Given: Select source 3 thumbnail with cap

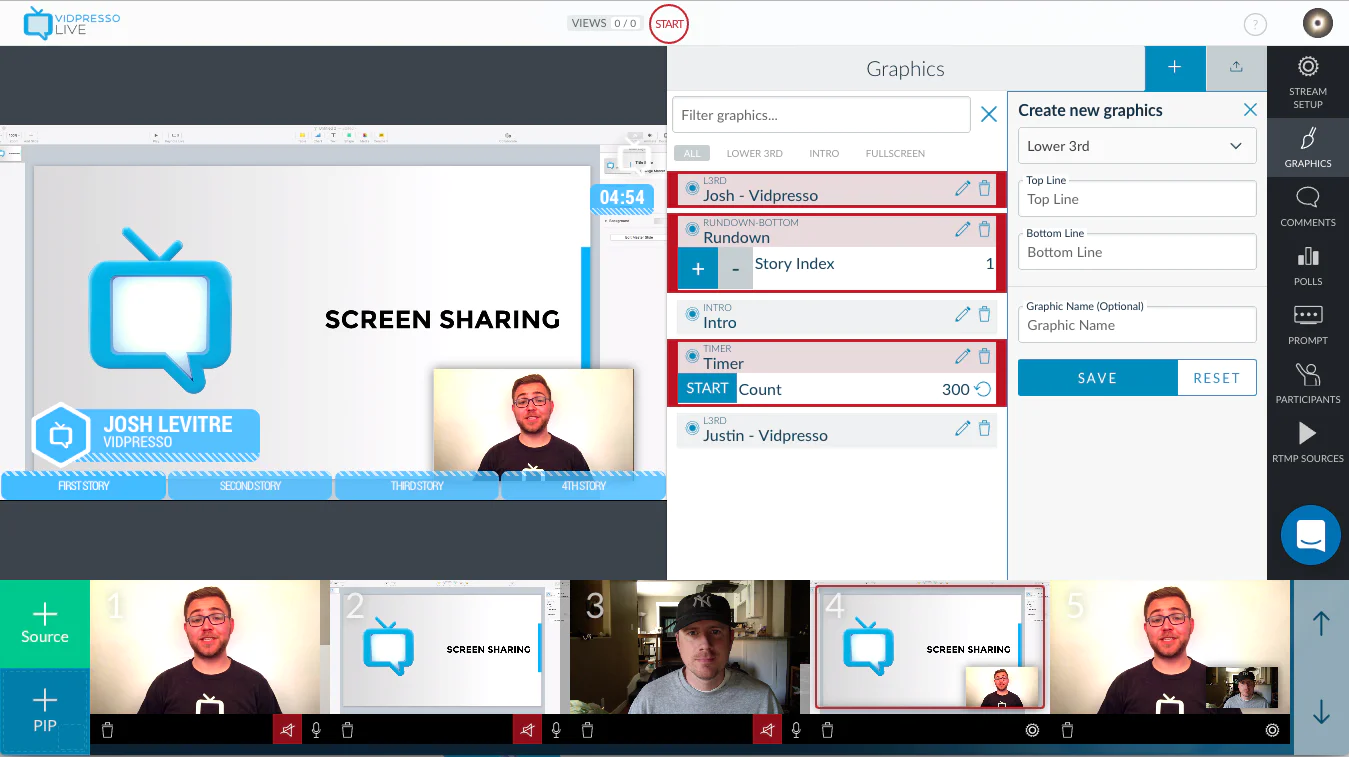Looking at the screenshot, I should pos(690,647).
